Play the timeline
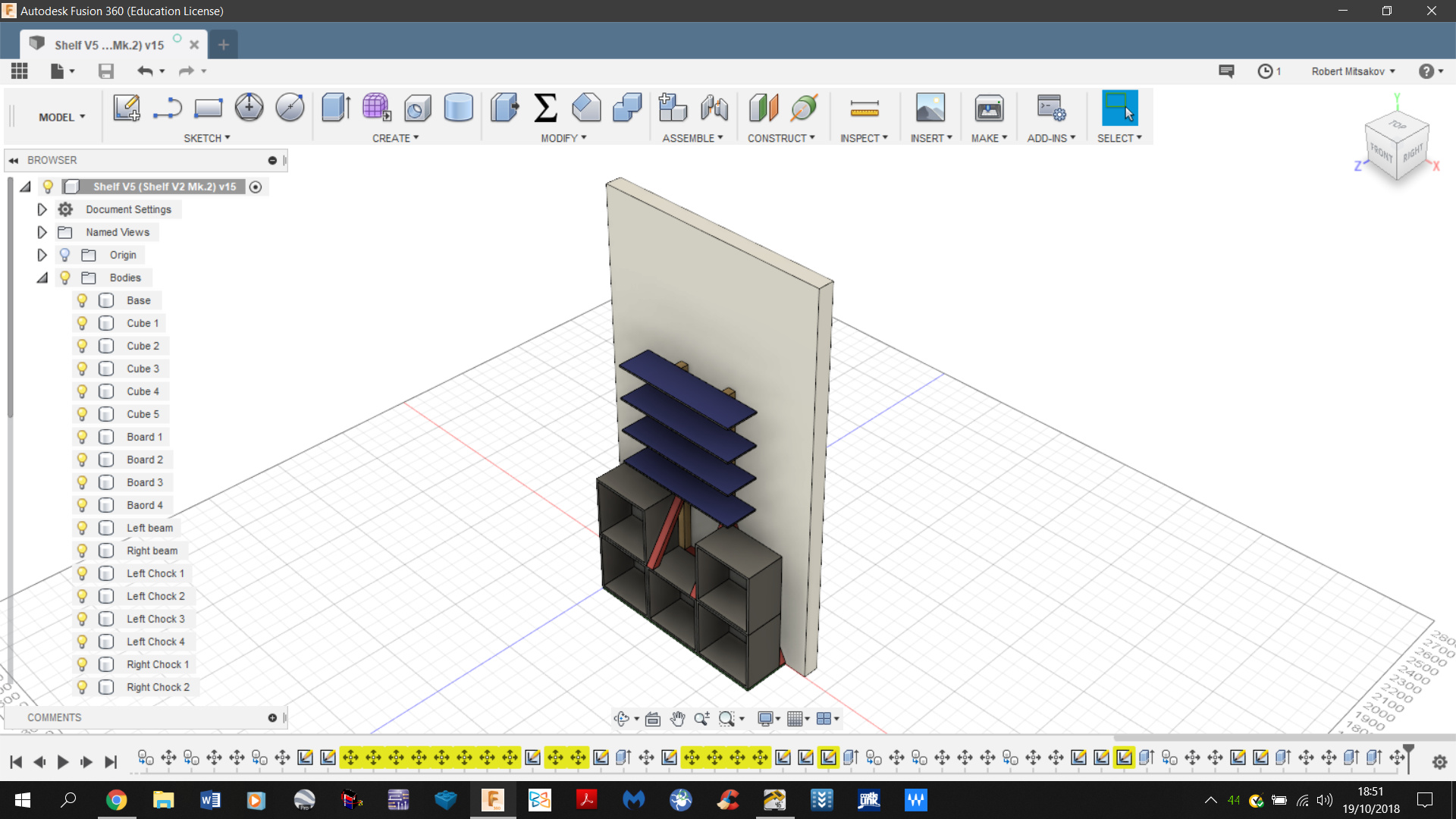 pos(63,762)
